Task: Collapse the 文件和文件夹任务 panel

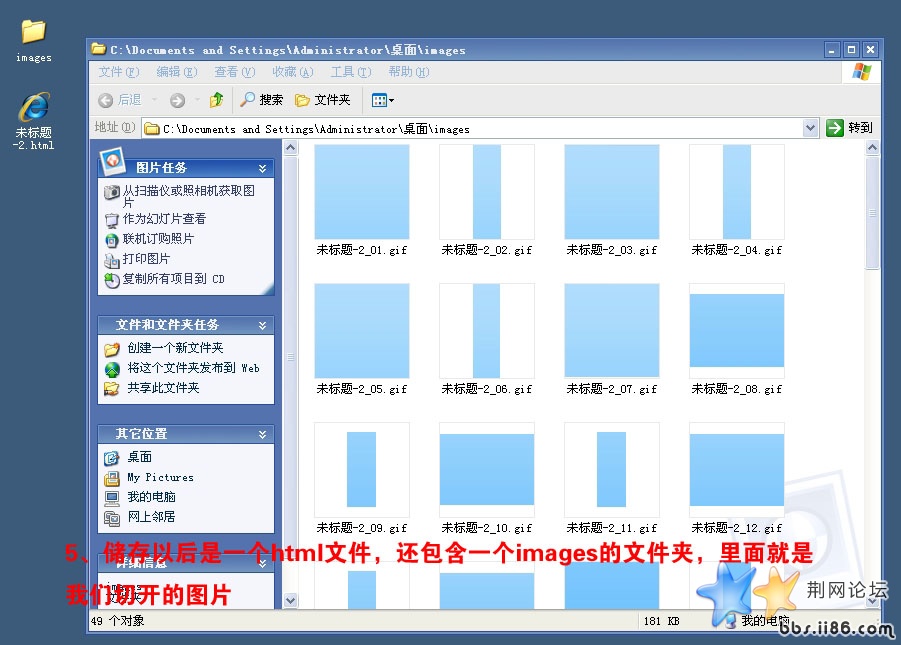Action: pyautogui.click(x=262, y=325)
